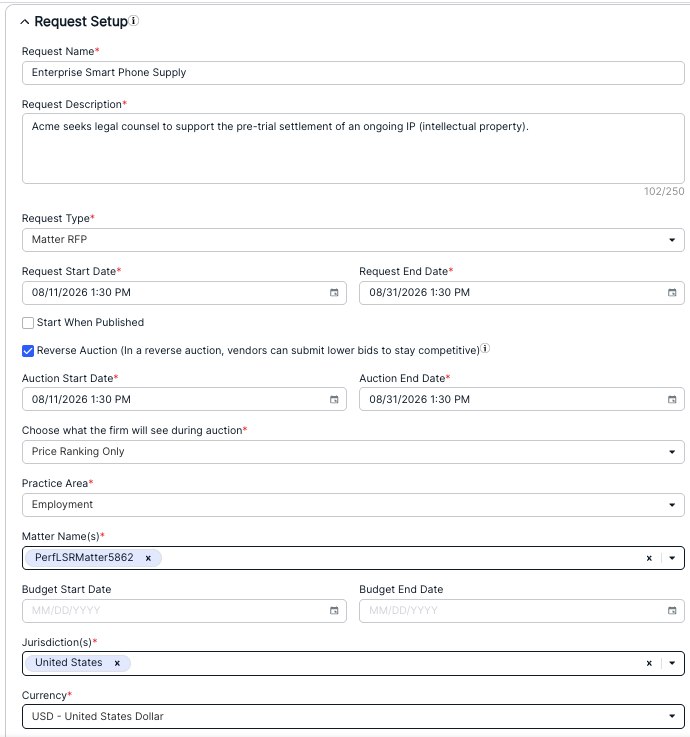690x737 pixels.
Task: Open the Auction End Date calendar icon
Action: coord(672,399)
